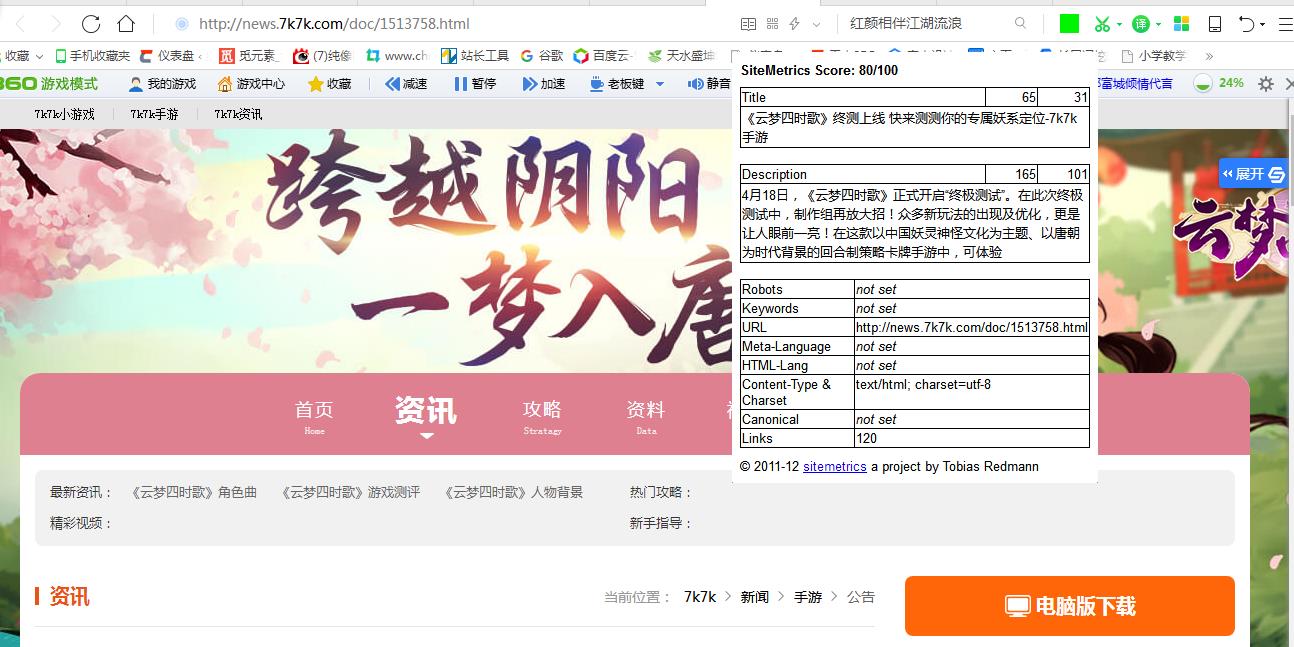1294x647 pixels.
Task: Click the scissors screenshot tool icon
Action: tap(1102, 23)
